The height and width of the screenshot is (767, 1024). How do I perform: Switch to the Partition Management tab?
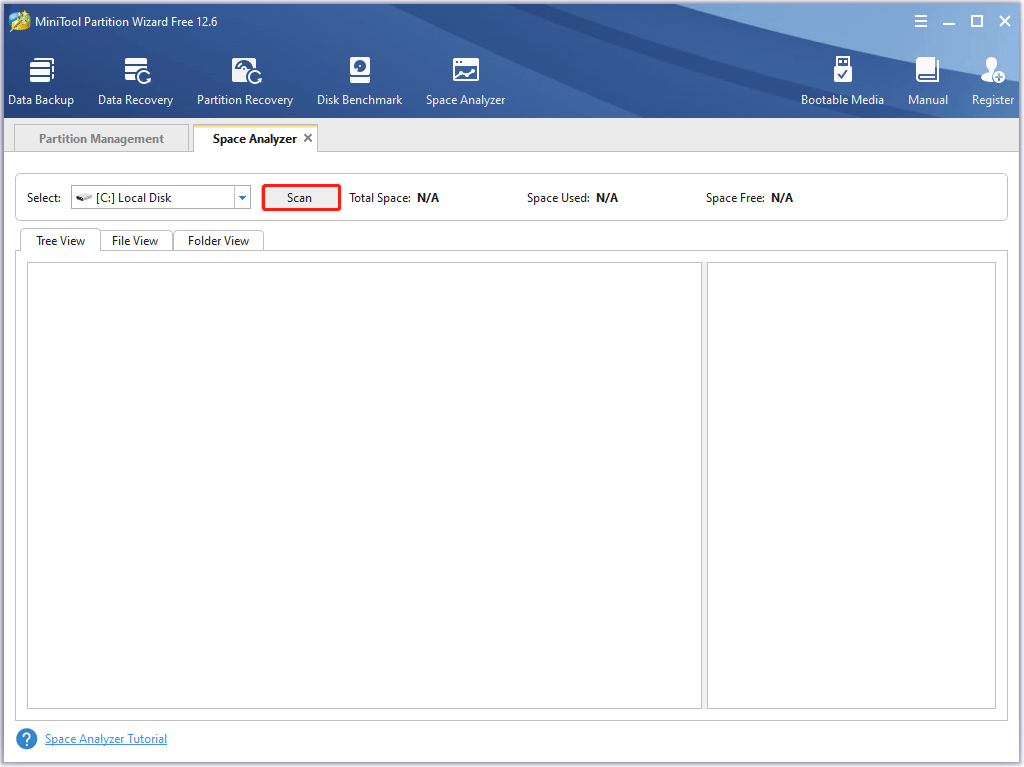[101, 139]
